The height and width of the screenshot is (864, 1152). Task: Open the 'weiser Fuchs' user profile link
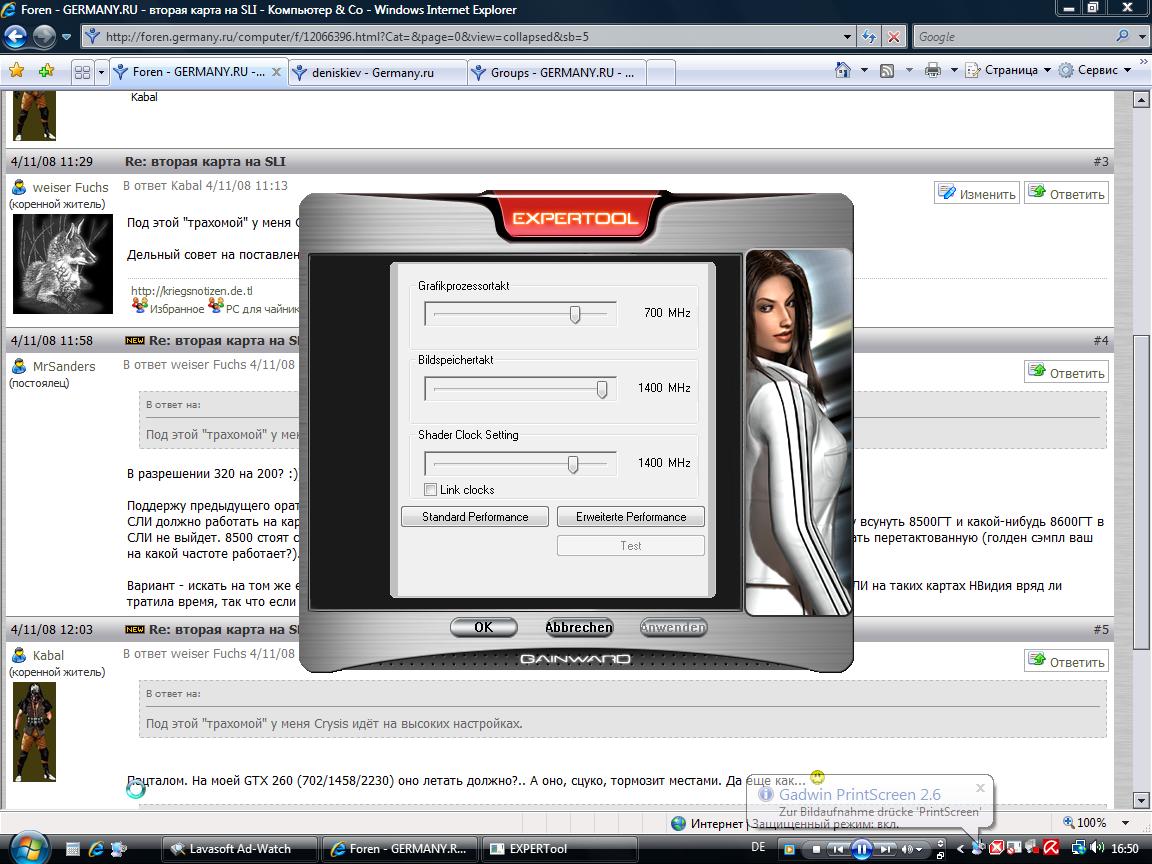pos(70,187)
